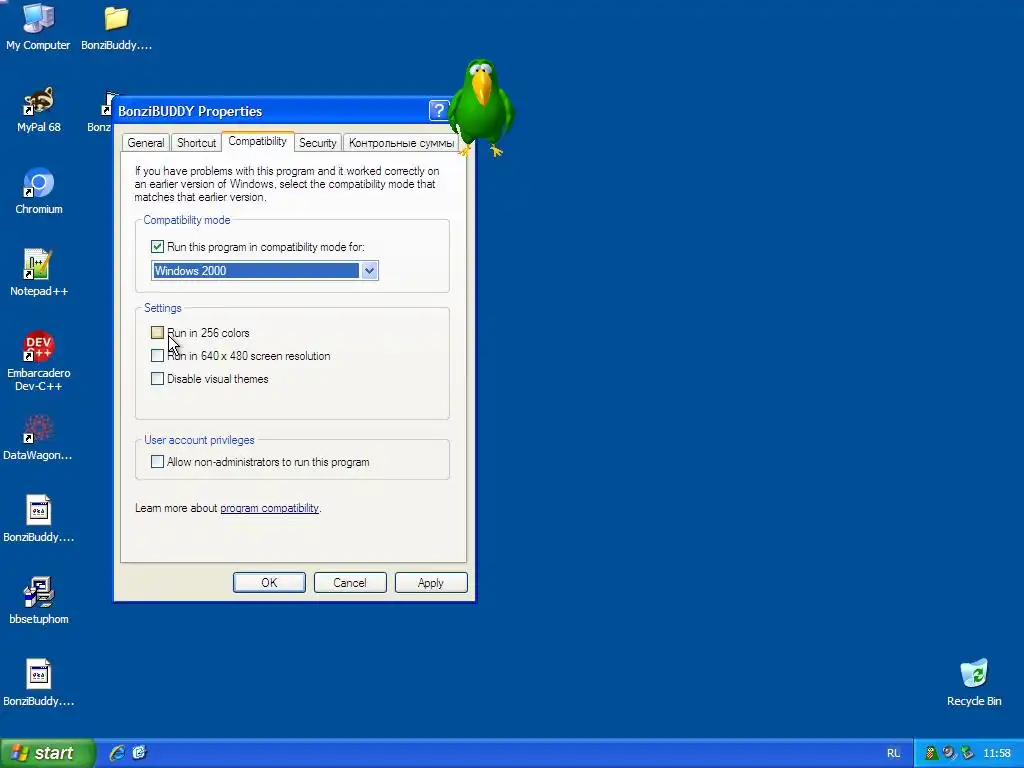Switch to the General tab
Screen dimensions: 1024x768
pyautogui.click(x=146, y=143)
